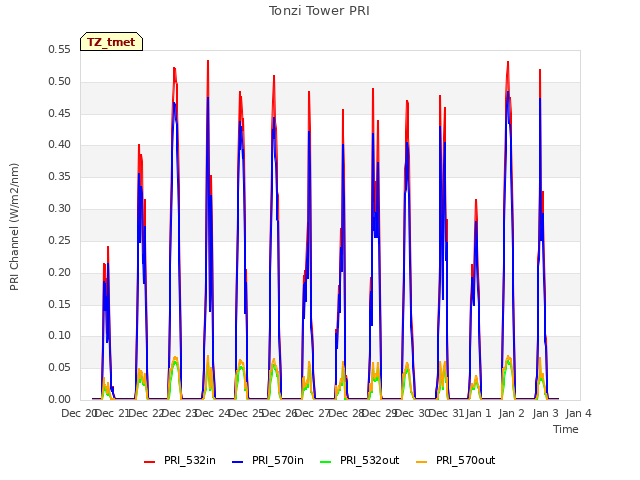Click the 0.35 y-axis tick label
Image resolution: width=640 pixels, height=480 pixels.
pos(60,176)
